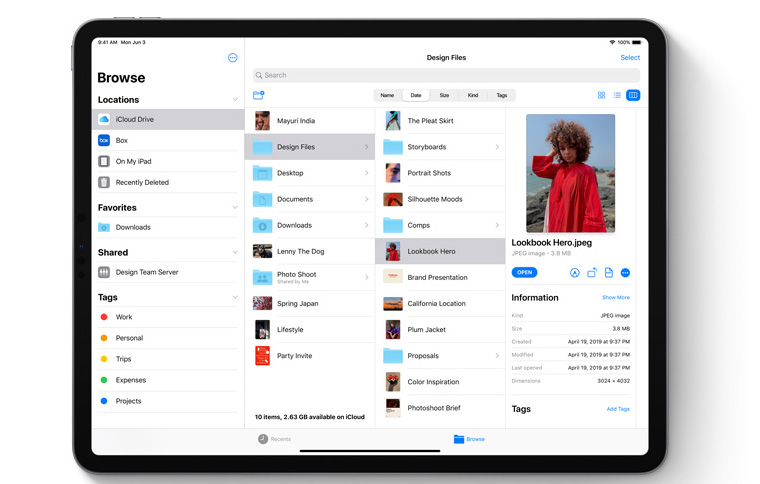The image size is (760, 484).
Task: Expand Comps folder chevron
Action: (497, 225)
